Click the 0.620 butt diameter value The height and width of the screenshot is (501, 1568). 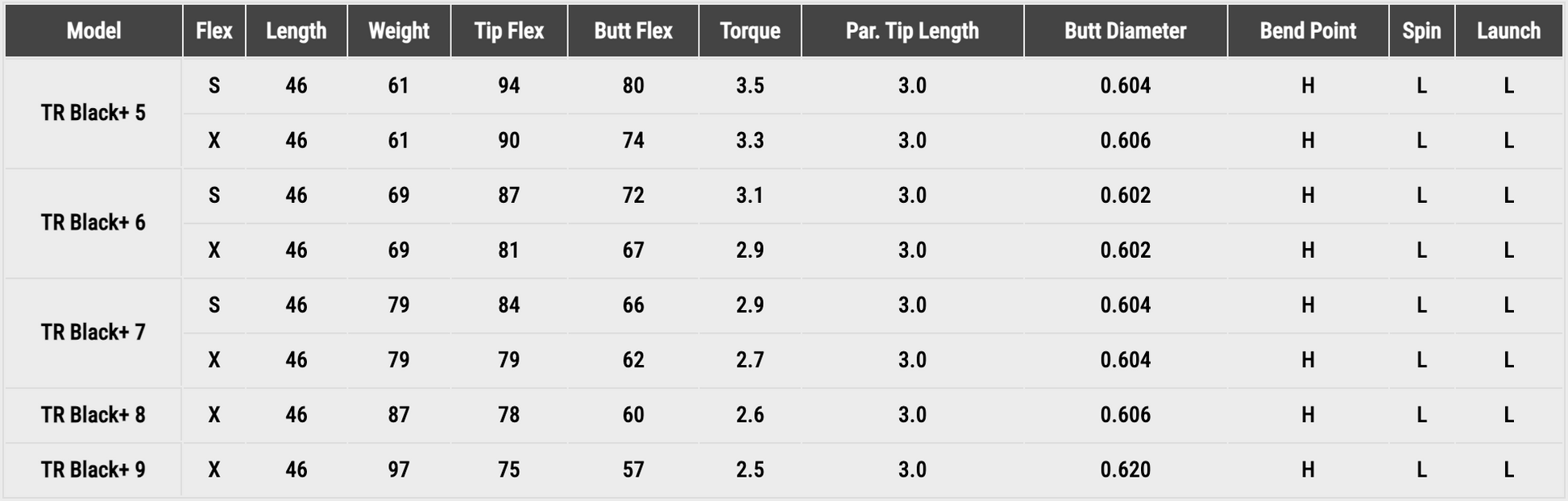[x=1125, y=470]
